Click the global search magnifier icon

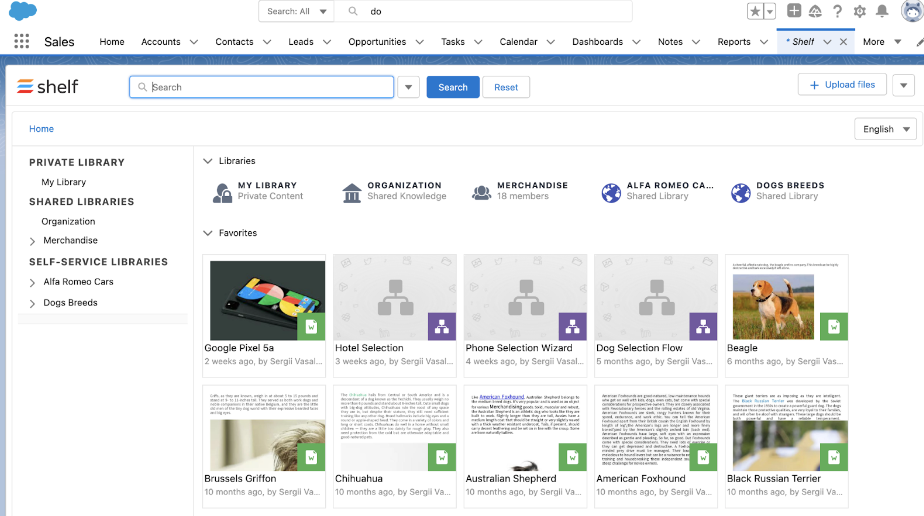click(353, 11)
